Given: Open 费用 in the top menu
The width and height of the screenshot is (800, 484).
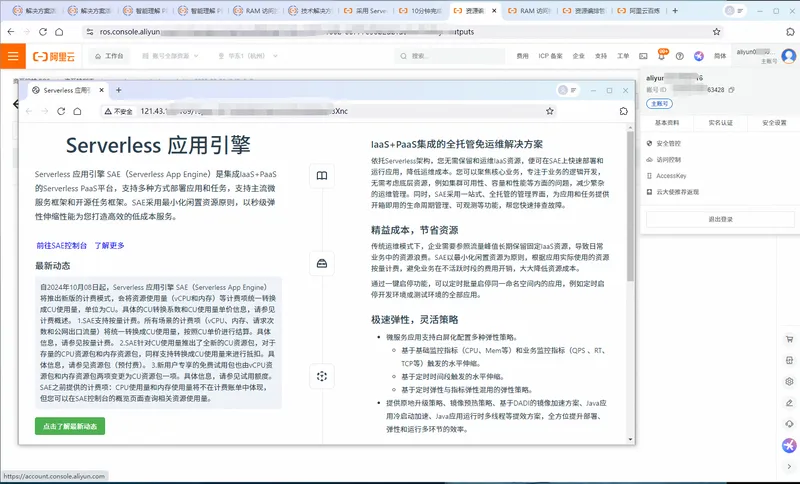Looking at the screenshot, I should [522, 56].
